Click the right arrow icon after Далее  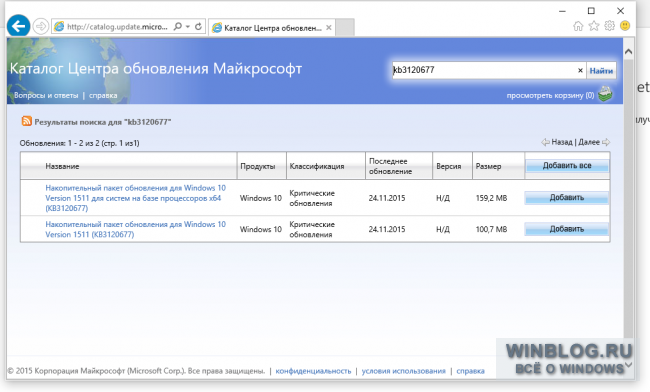(x=606, y=142)
